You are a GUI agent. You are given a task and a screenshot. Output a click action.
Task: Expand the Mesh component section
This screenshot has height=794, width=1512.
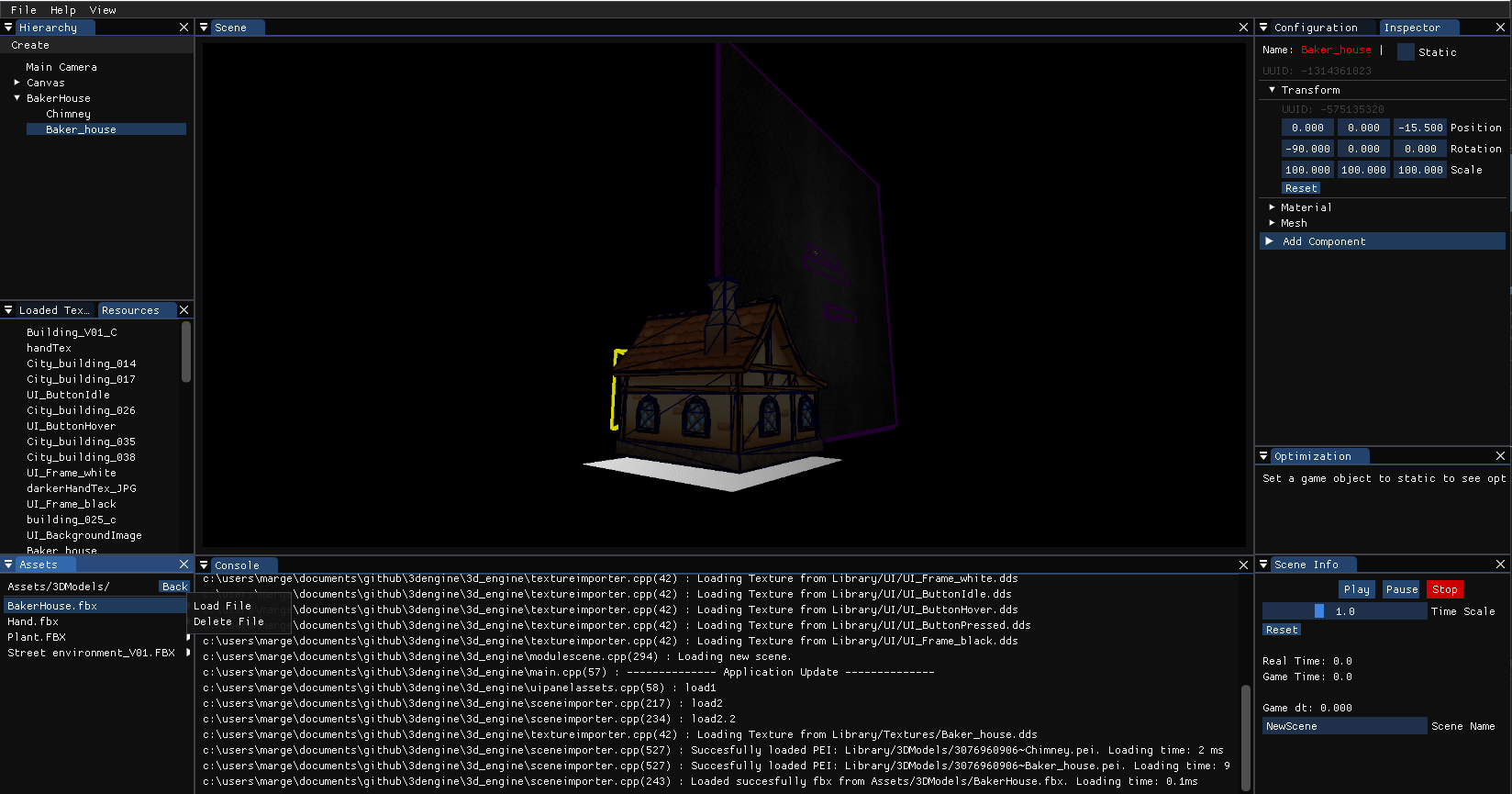coord(1272,223)
